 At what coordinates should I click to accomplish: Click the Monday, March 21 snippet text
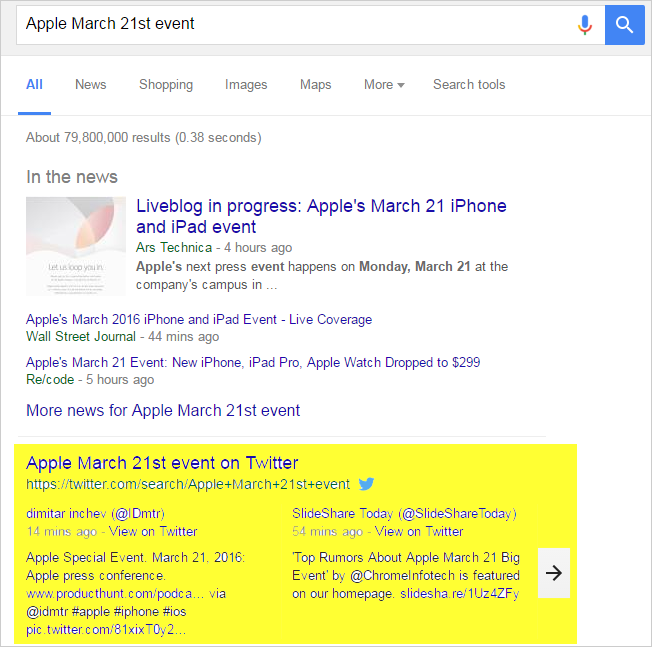pos(415,266)
